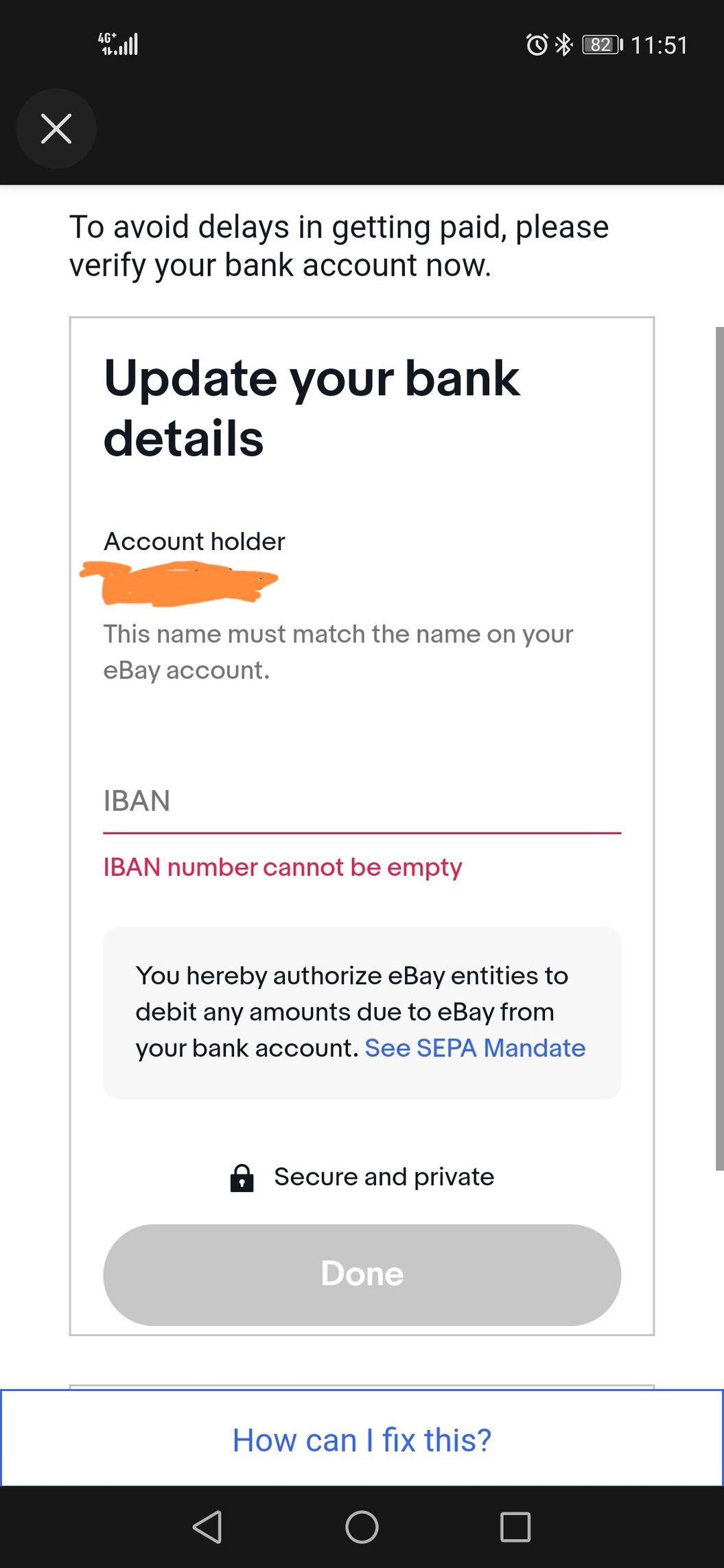Tap the alarm clock status icon
The image size is (724, 1568).
click(537, 45)
